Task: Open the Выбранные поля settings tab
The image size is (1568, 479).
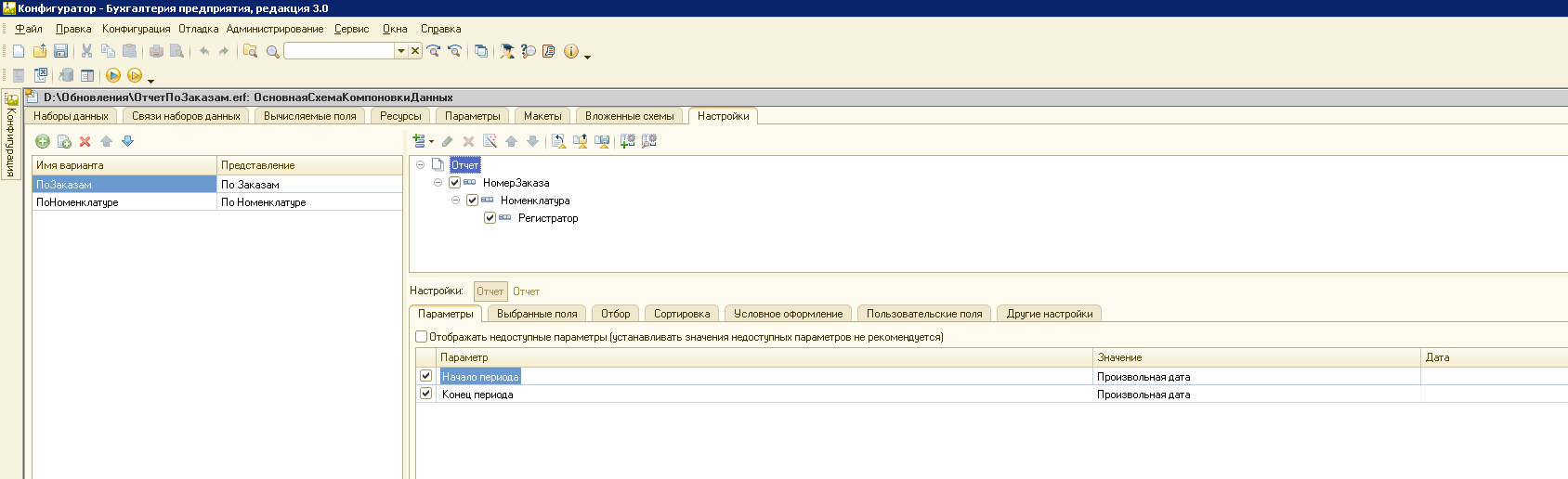Action: point(537,314)
